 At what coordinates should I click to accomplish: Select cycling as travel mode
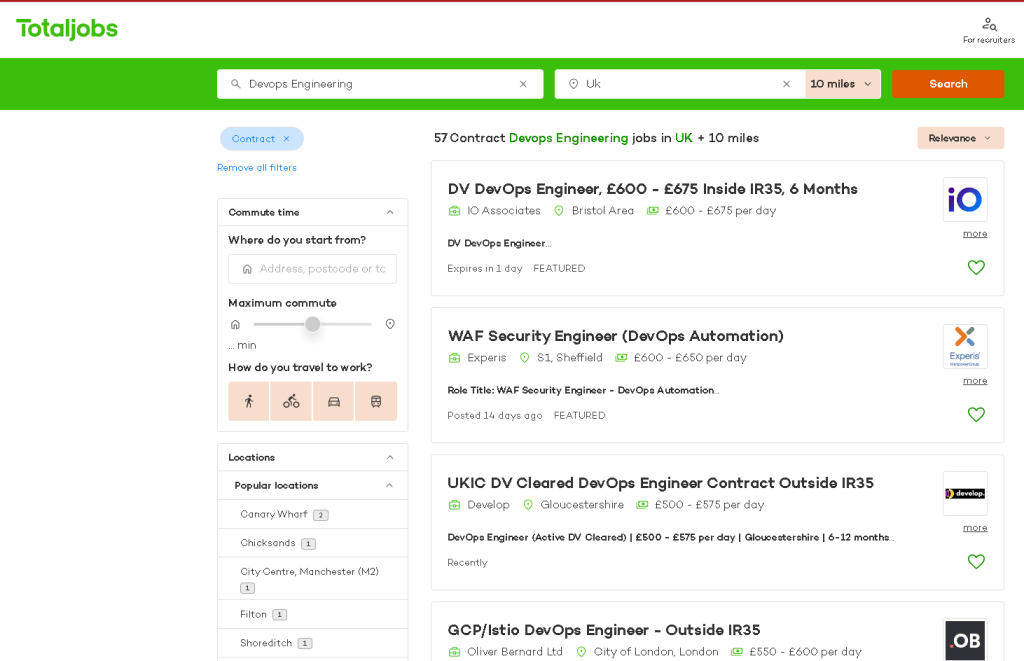pyautogui.click(x=291, y=401)
